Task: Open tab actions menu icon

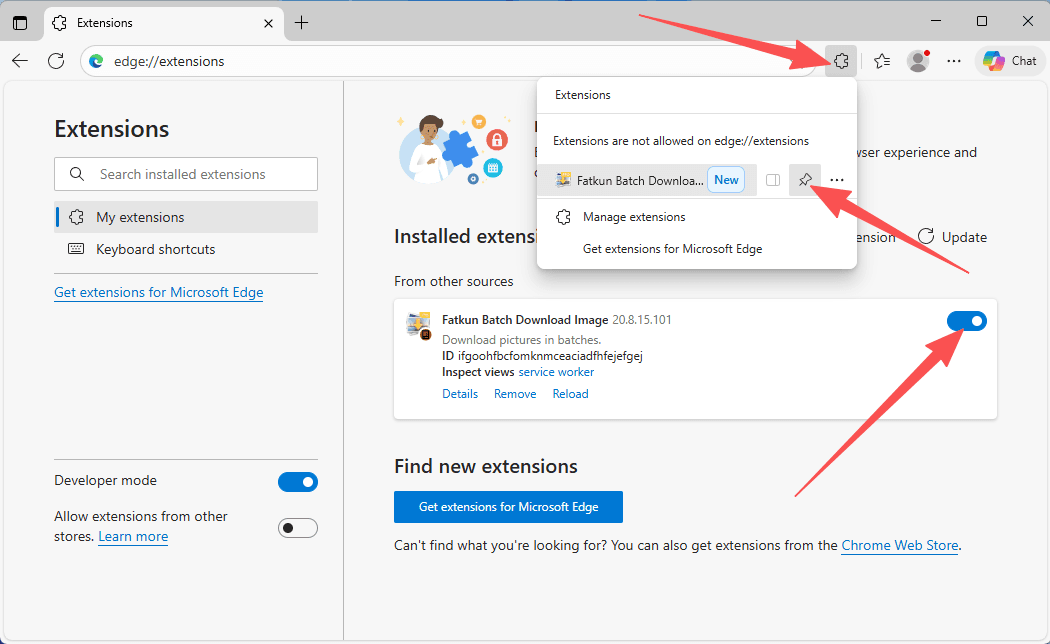Action: (20, 22)
